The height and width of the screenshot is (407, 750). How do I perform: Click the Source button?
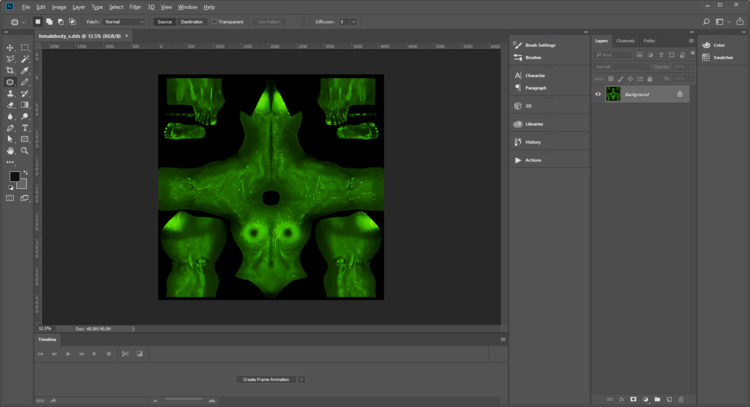pos(165,22)
